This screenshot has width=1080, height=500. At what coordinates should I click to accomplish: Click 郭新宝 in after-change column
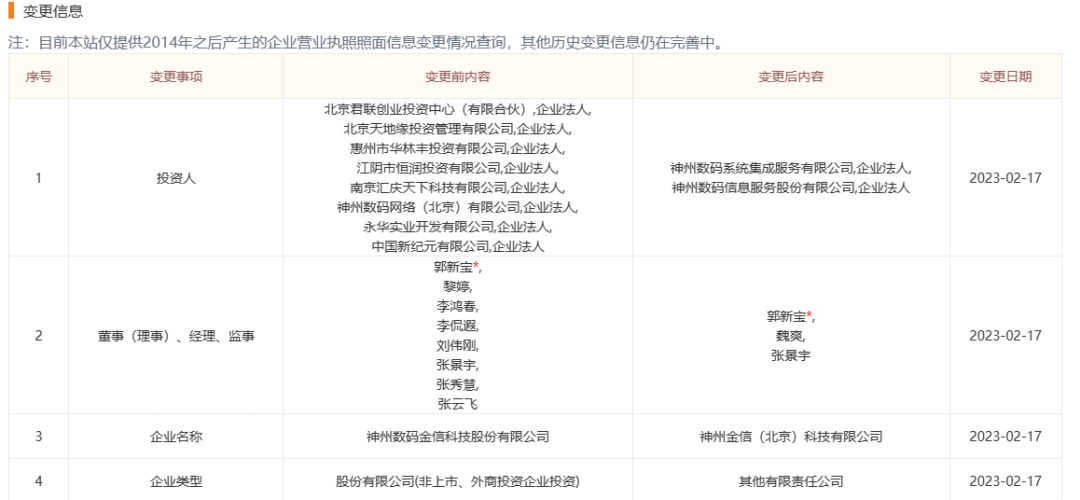[x=787, y=317]
